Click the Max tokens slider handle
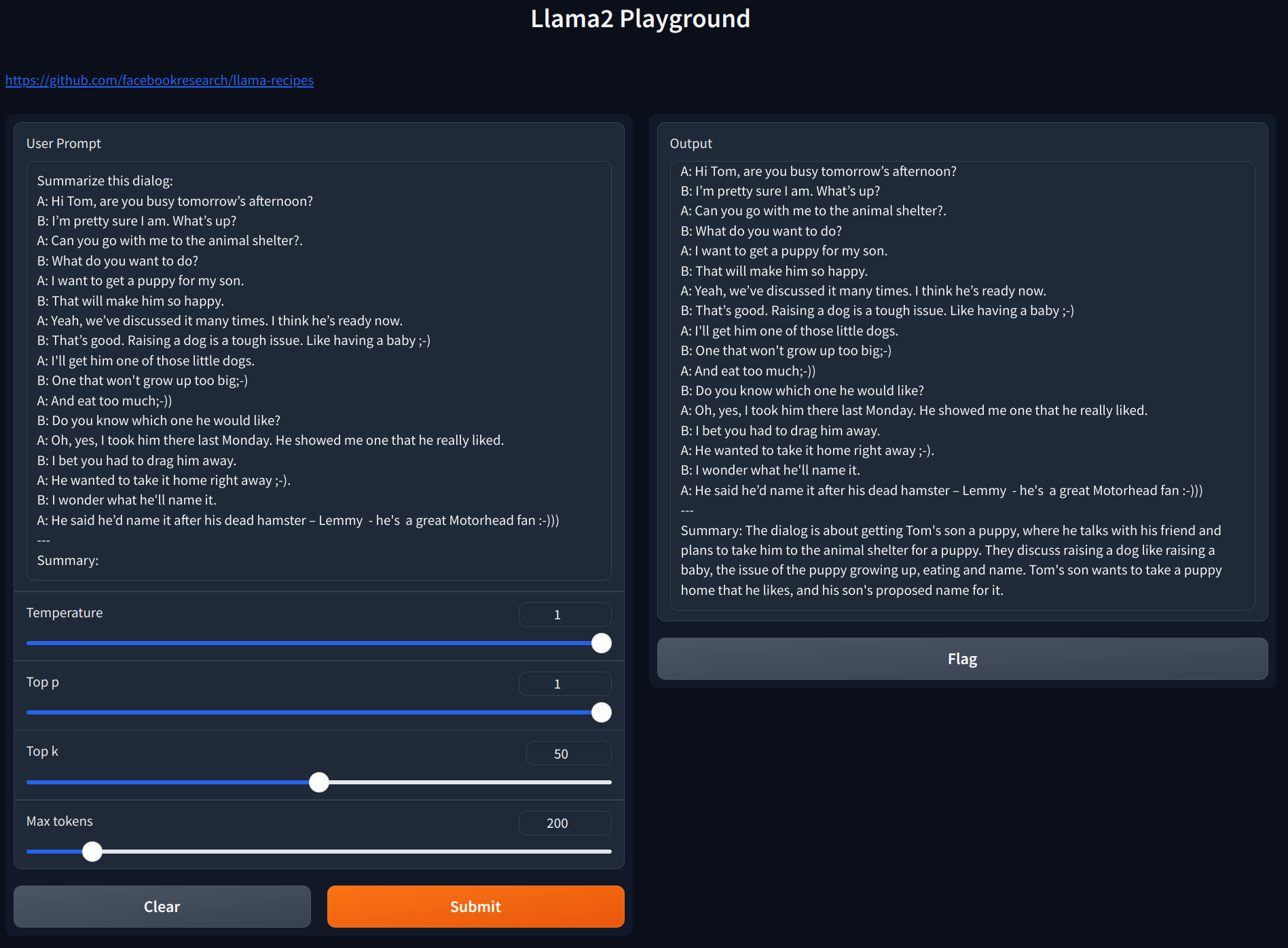 pos(92,852)
